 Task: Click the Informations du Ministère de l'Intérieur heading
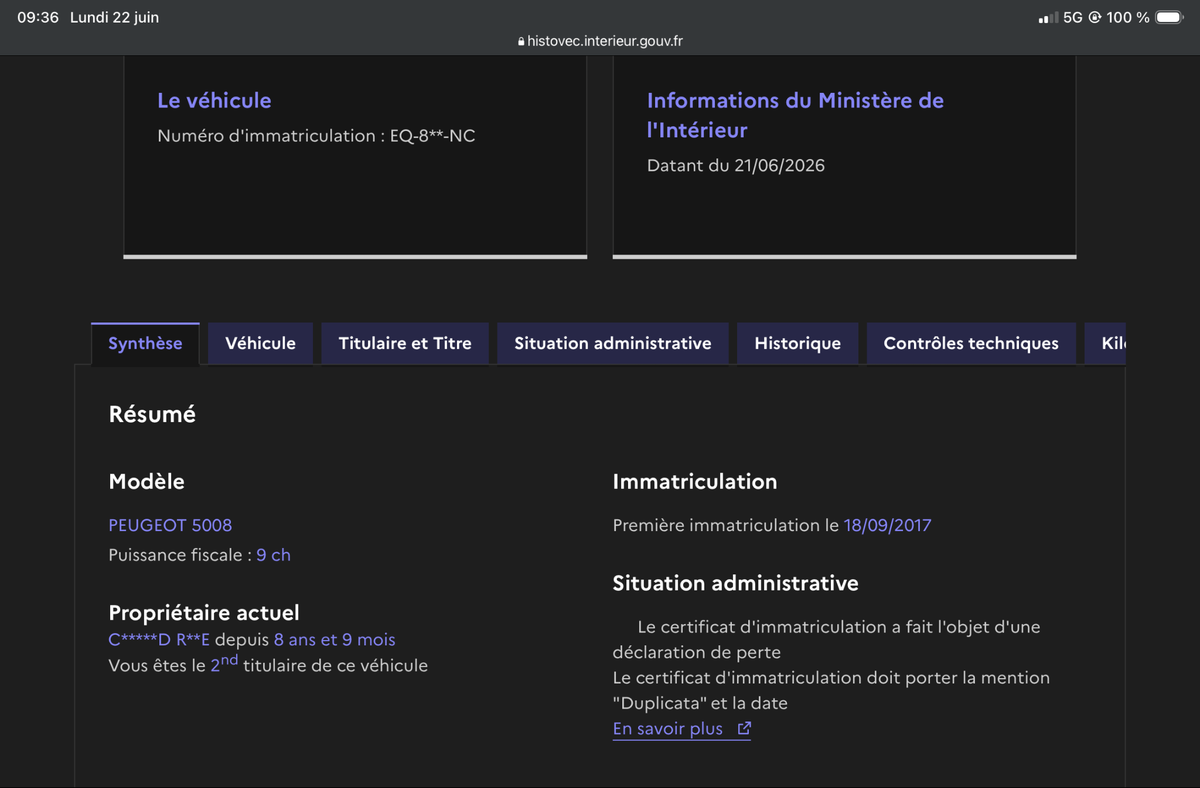tap(795, 115)
